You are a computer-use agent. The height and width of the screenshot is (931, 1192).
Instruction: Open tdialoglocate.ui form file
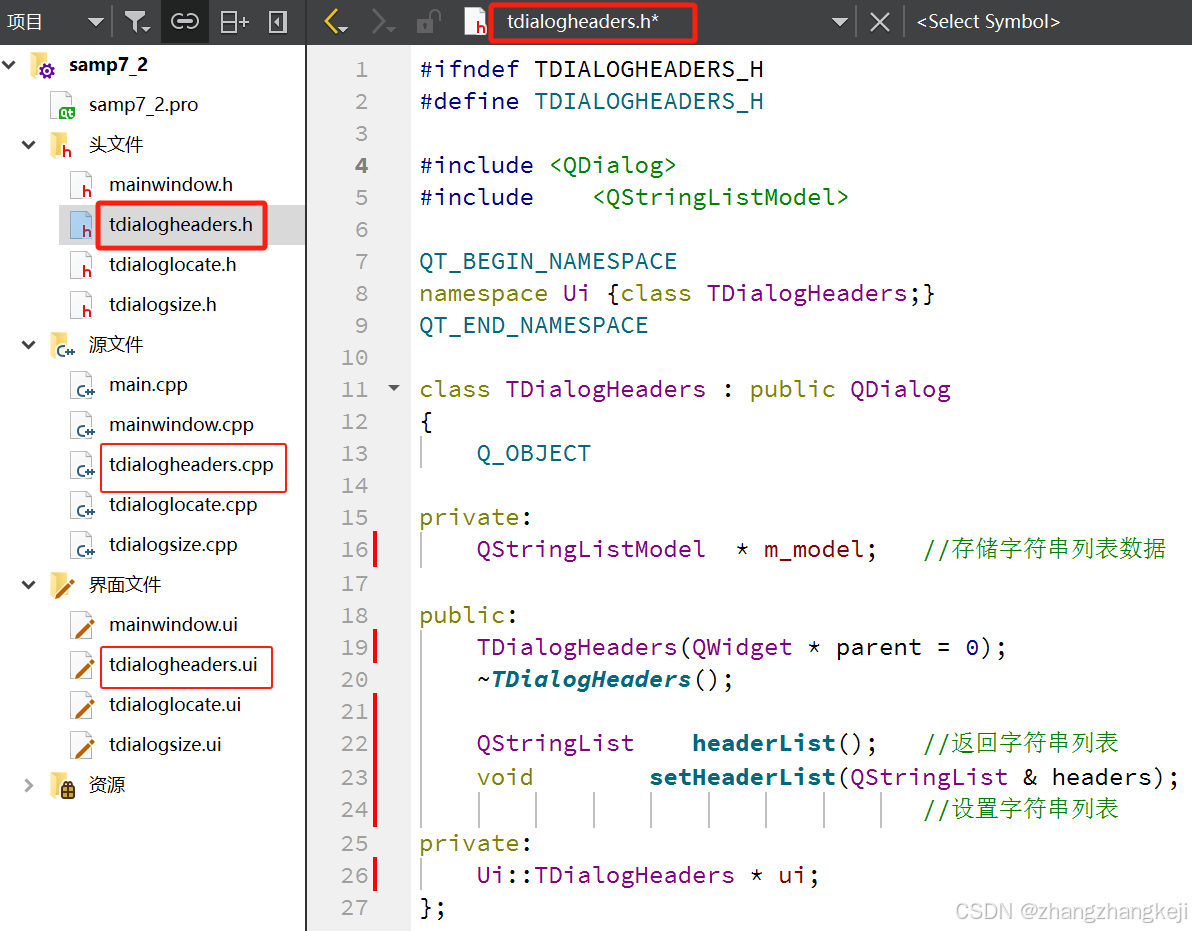[175, 705]
